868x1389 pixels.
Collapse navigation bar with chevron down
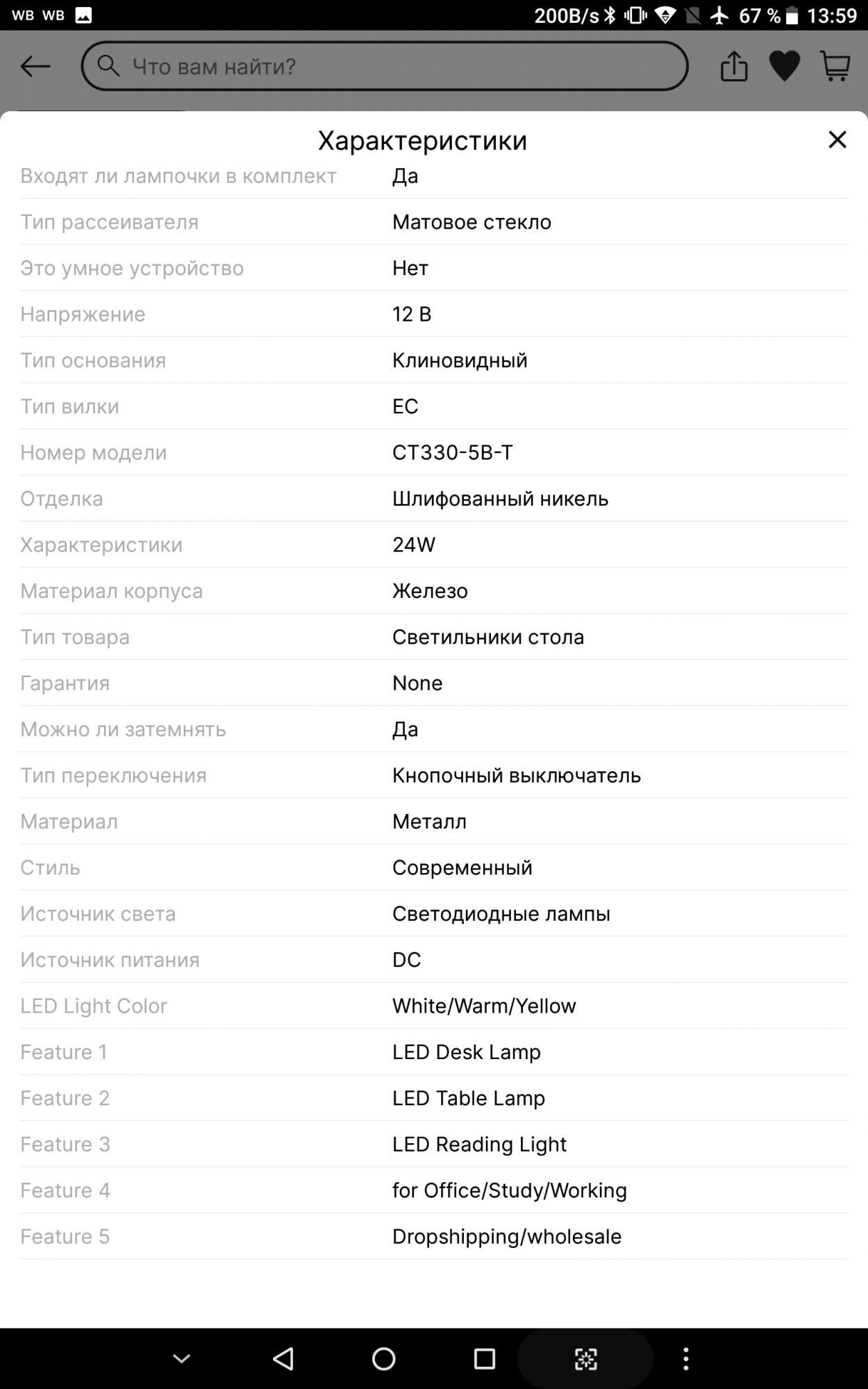tap(182, 1358)
